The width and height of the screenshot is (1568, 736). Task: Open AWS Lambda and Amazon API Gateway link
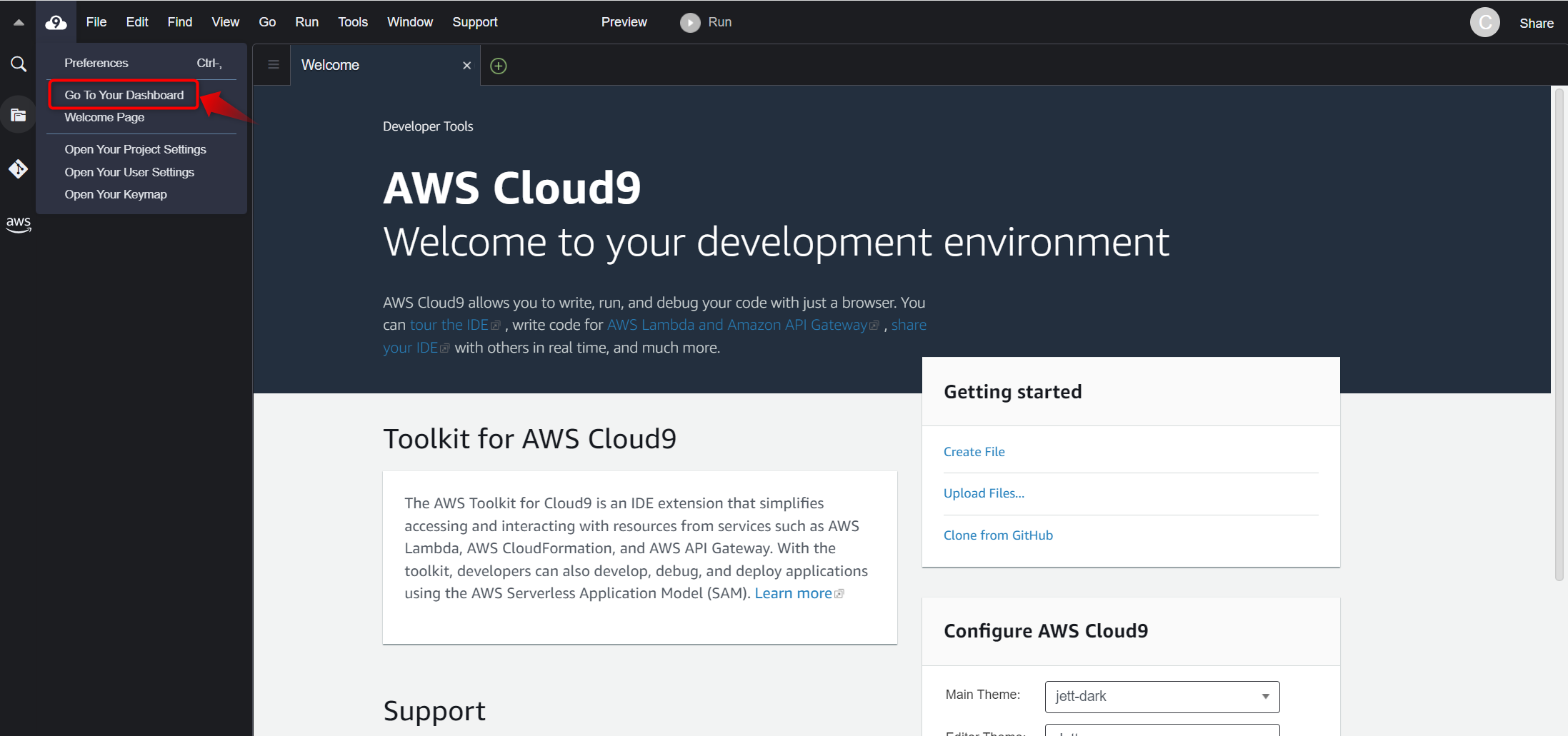pyautogui.click(x=743, y=325)
